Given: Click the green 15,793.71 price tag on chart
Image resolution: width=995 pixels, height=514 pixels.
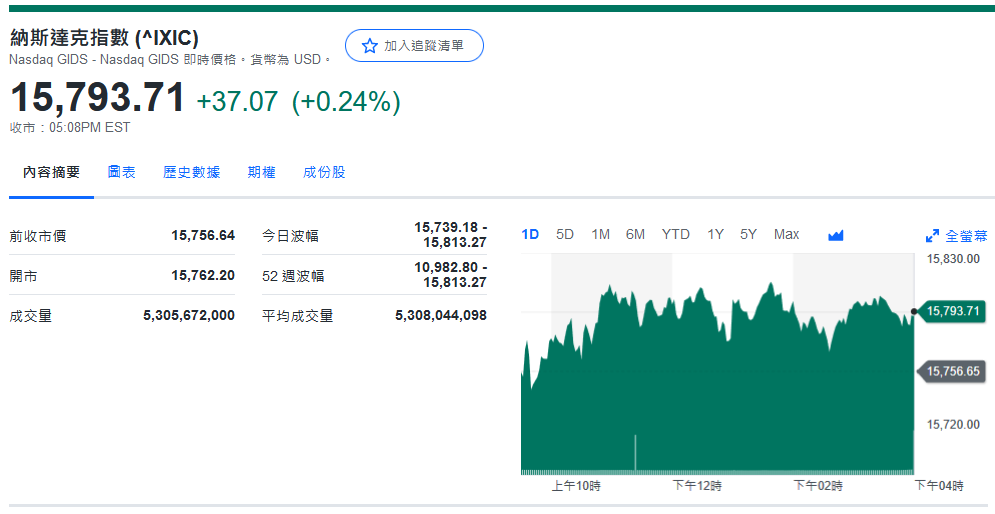Looking at the screenshot, I should pyautogui.click(x=952, y=311).
